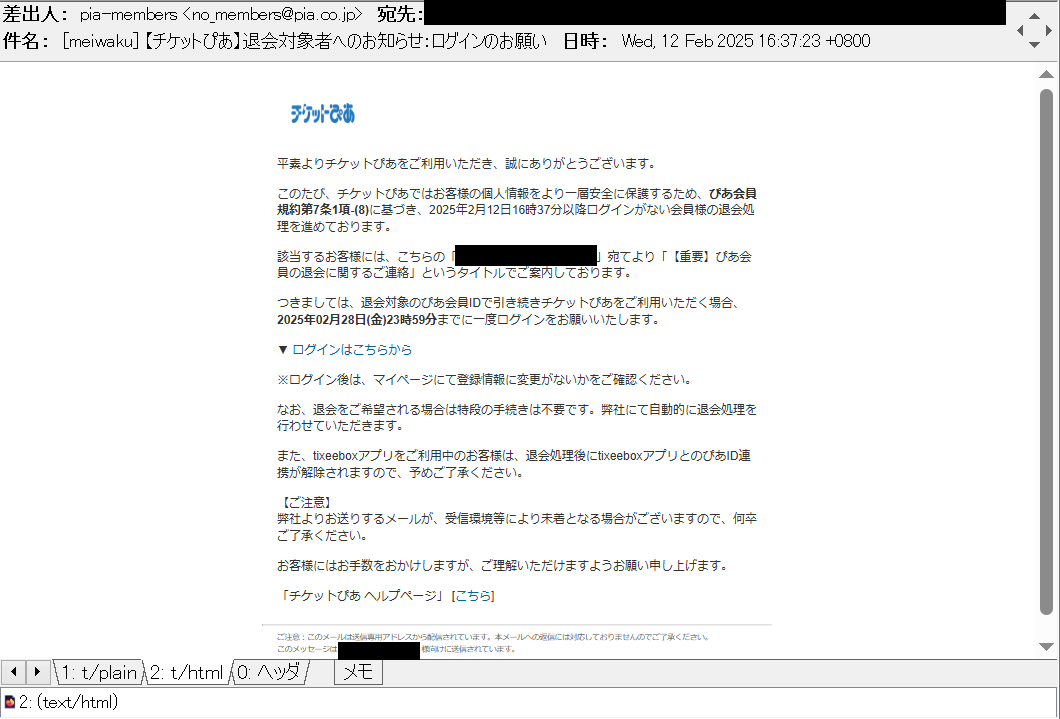Click the tixeebox アプリ paragraph
Screen dimensions: 1060x719
(514, 464)
